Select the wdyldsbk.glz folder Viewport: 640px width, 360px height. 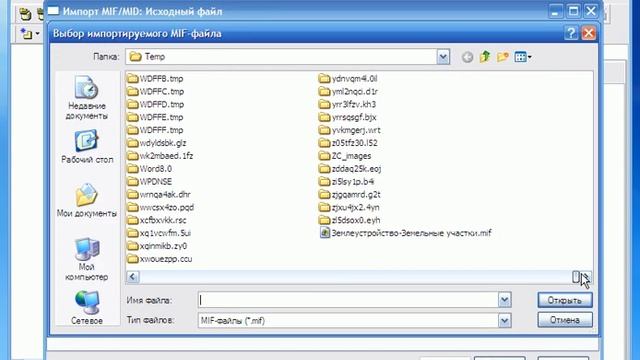157,143
